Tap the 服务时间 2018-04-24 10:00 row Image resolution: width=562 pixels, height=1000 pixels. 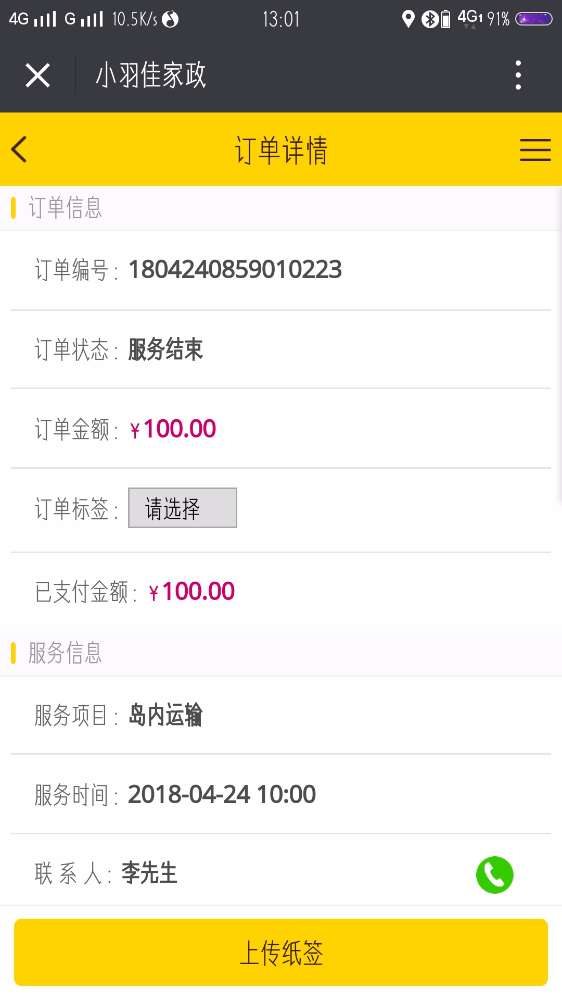coord(281,794)
